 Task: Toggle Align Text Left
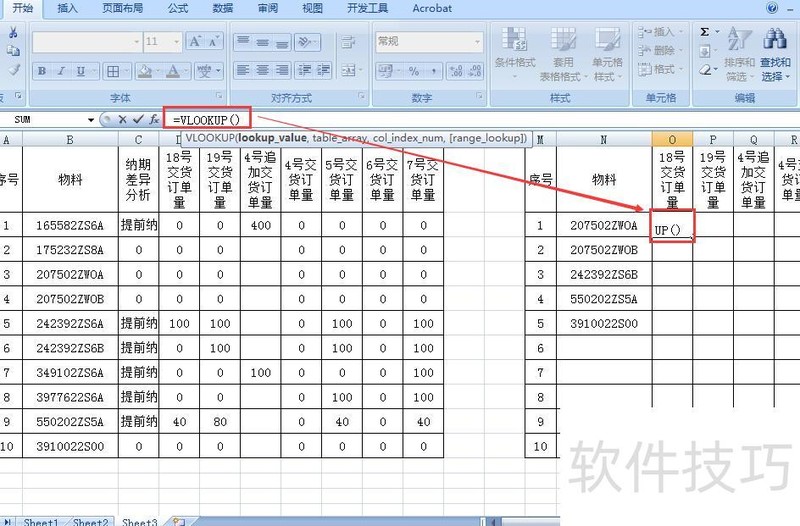click(x=243, y=70)
